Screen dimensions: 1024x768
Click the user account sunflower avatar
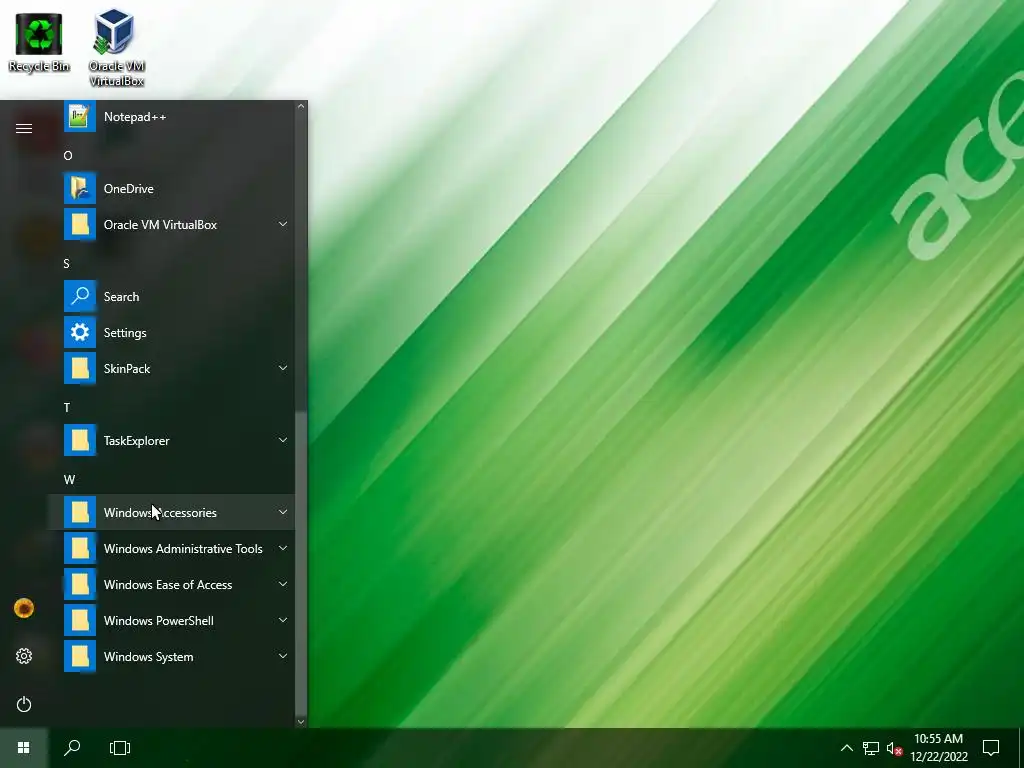[24, 609]
